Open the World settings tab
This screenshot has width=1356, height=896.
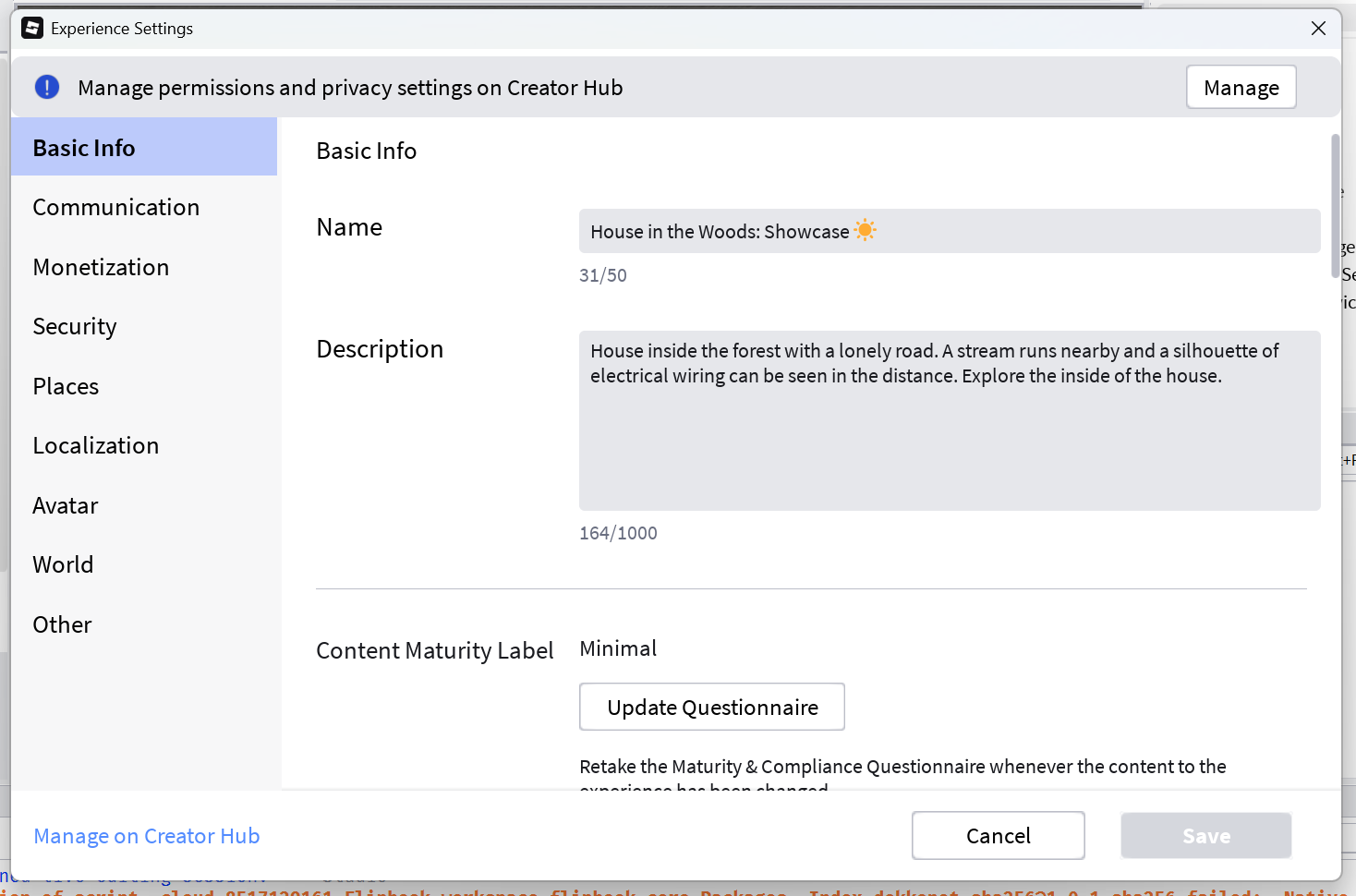point(144,564)
